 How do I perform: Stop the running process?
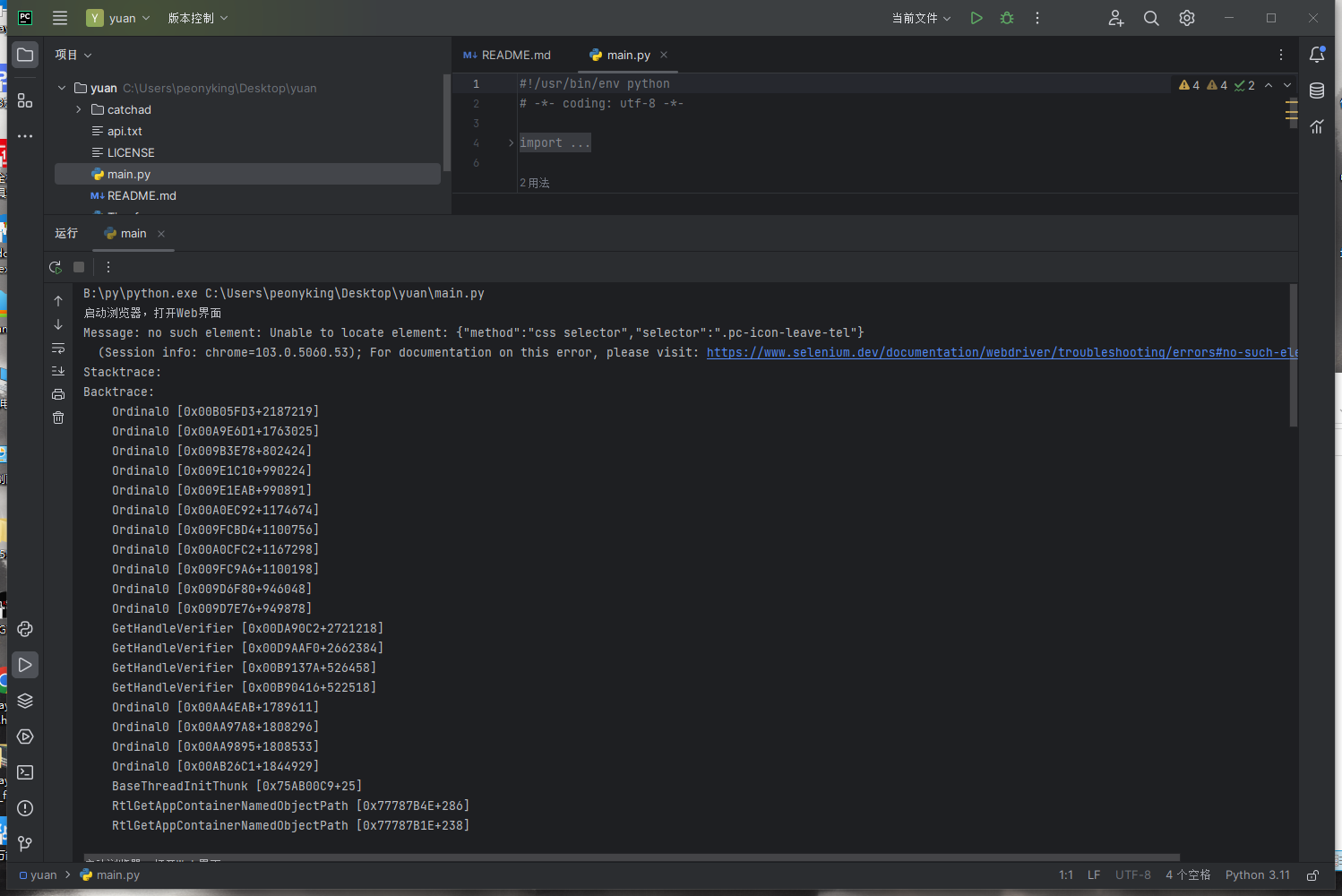[78, 266]
